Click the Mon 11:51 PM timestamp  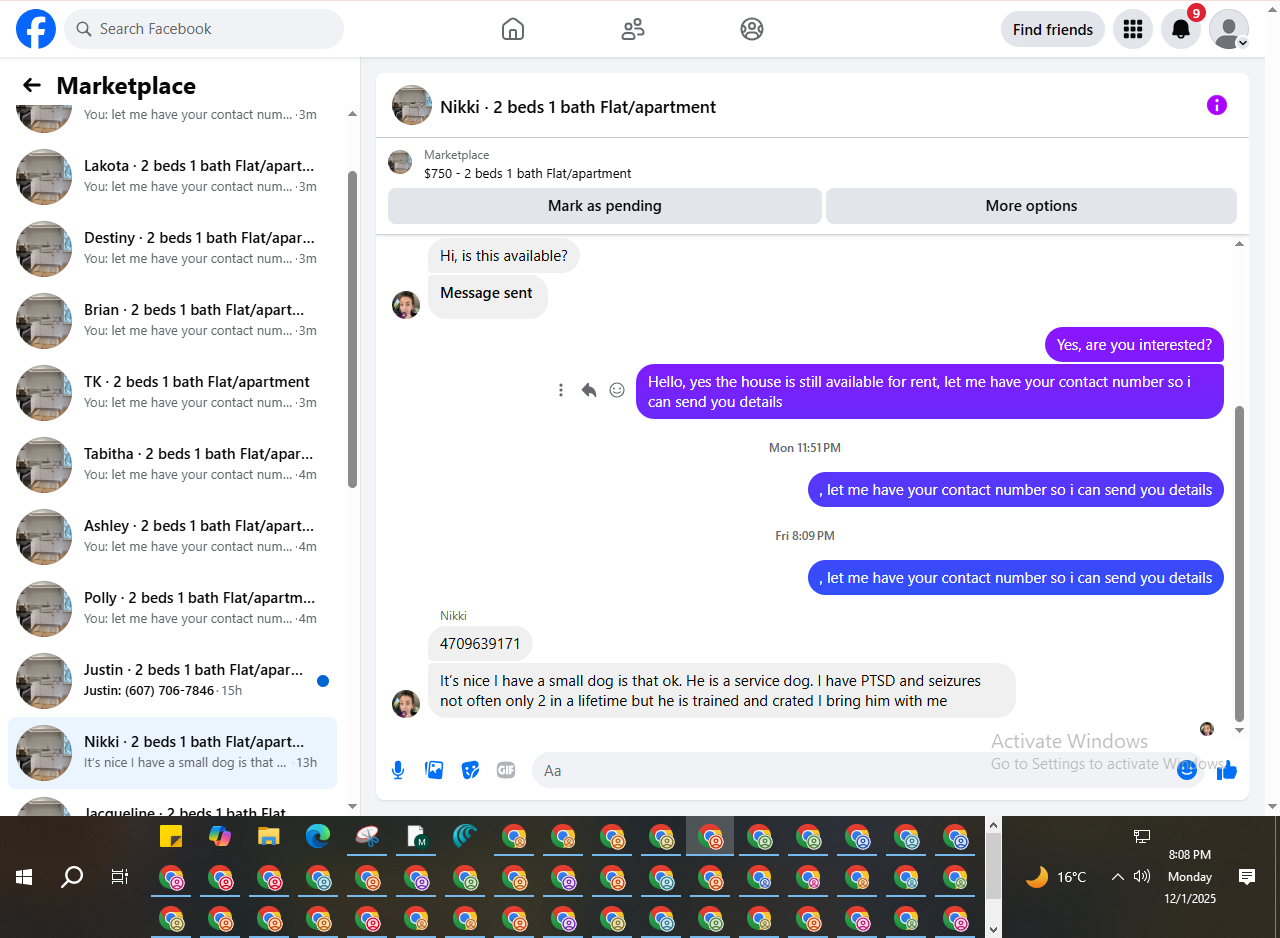(805, 448)
